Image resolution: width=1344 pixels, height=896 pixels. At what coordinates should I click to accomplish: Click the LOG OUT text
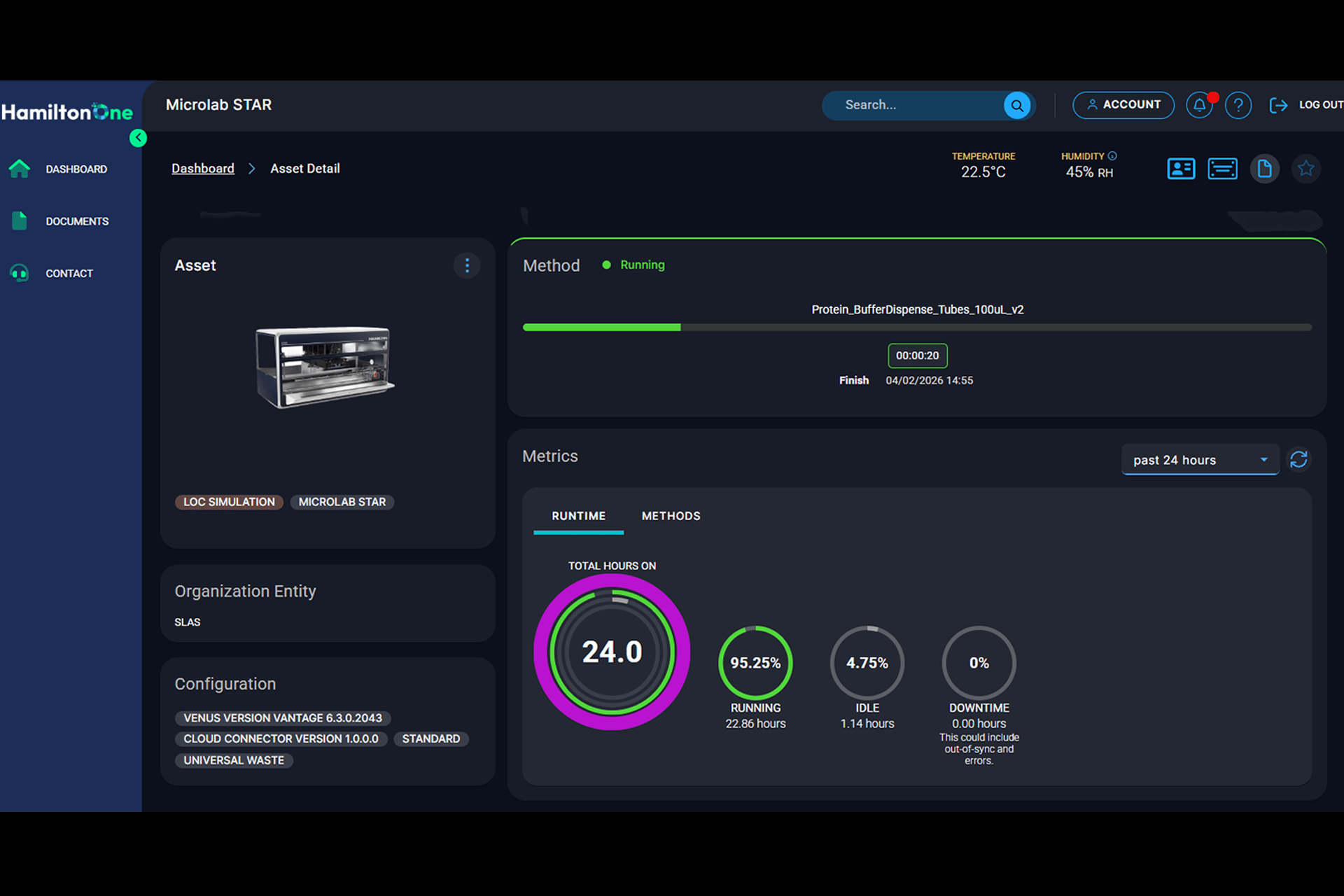[x=1320, y=105]
